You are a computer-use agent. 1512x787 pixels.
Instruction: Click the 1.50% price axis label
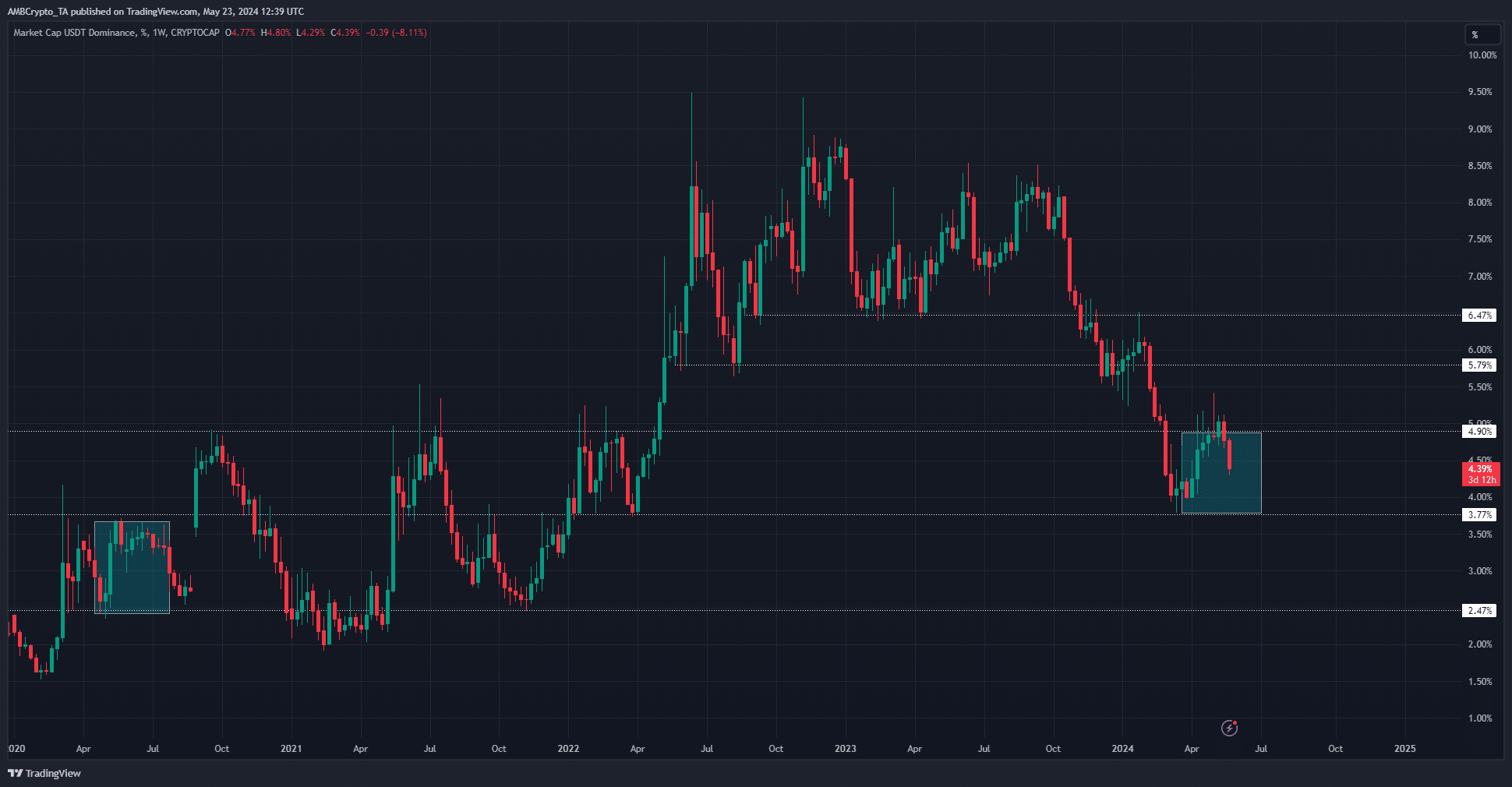point(1480,682)
